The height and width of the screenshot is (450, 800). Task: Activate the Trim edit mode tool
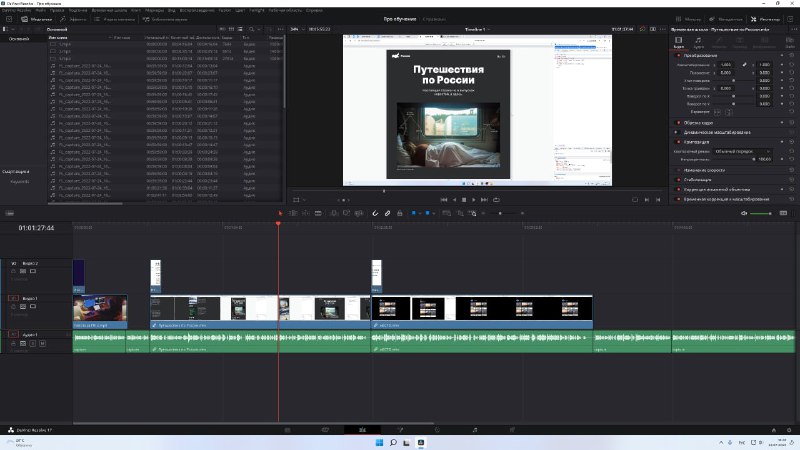(293, 213)
